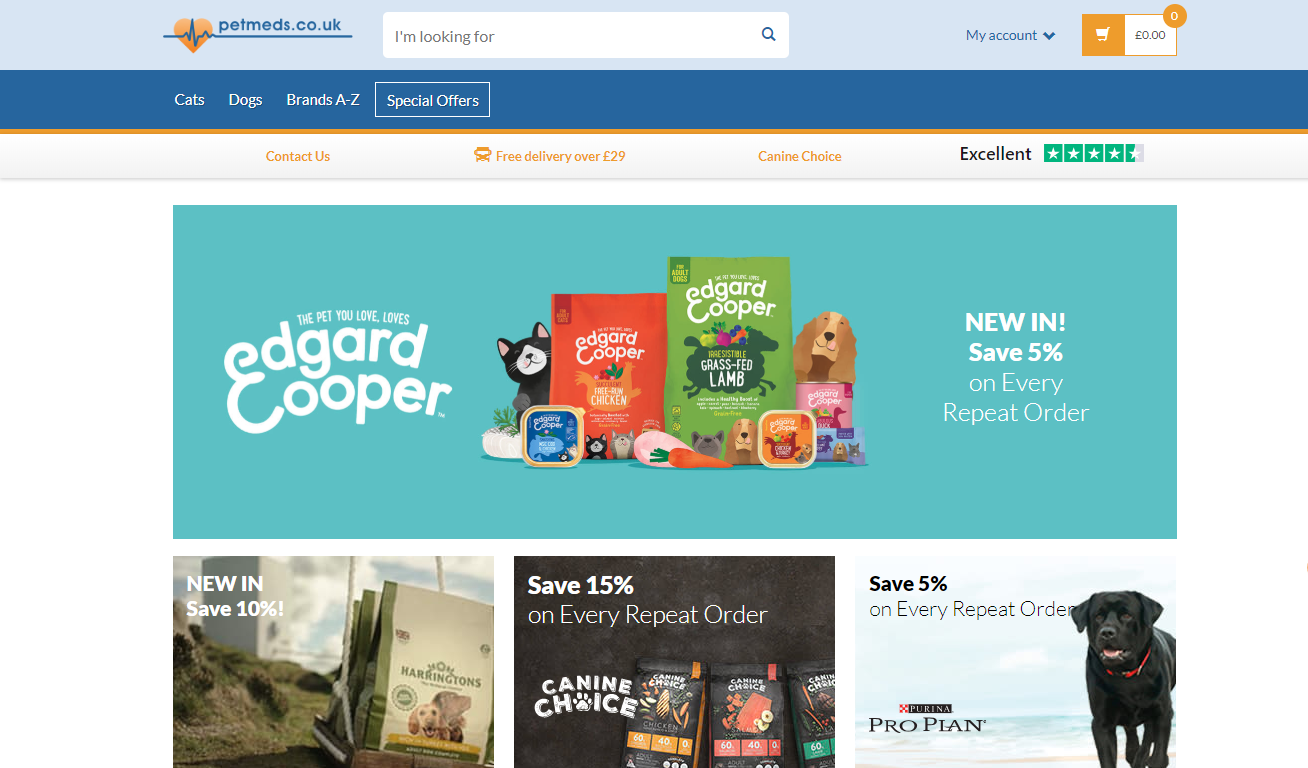Open the Purina Pro Plan promo tile
Screen dimensions: 1308x768
coord(1015,662)
